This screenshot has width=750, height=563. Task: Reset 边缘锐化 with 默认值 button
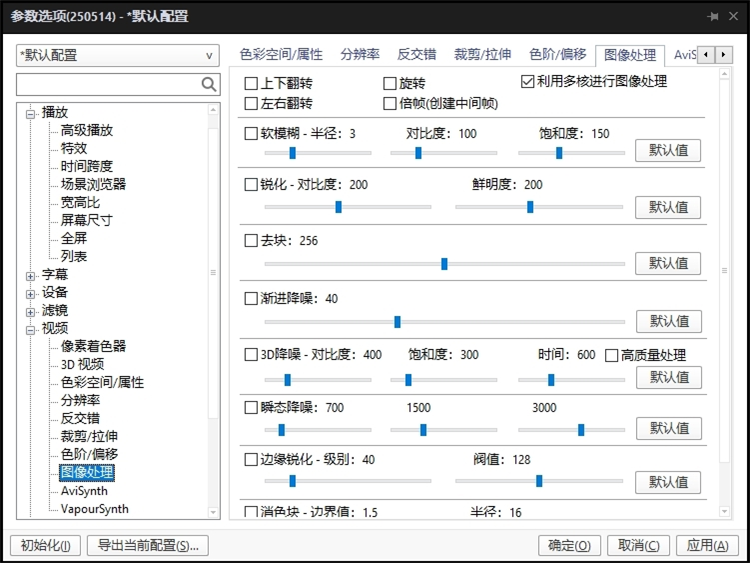pyautogui.click(x=668, y=482)
